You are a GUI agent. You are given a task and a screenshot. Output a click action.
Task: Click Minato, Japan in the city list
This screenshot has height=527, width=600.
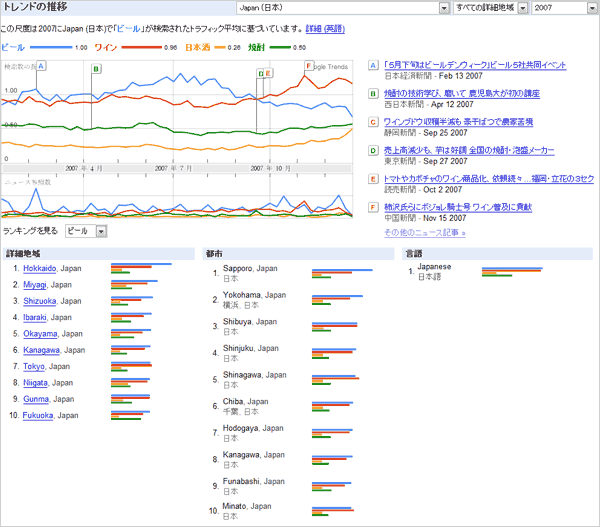click(x=247, y=506)
